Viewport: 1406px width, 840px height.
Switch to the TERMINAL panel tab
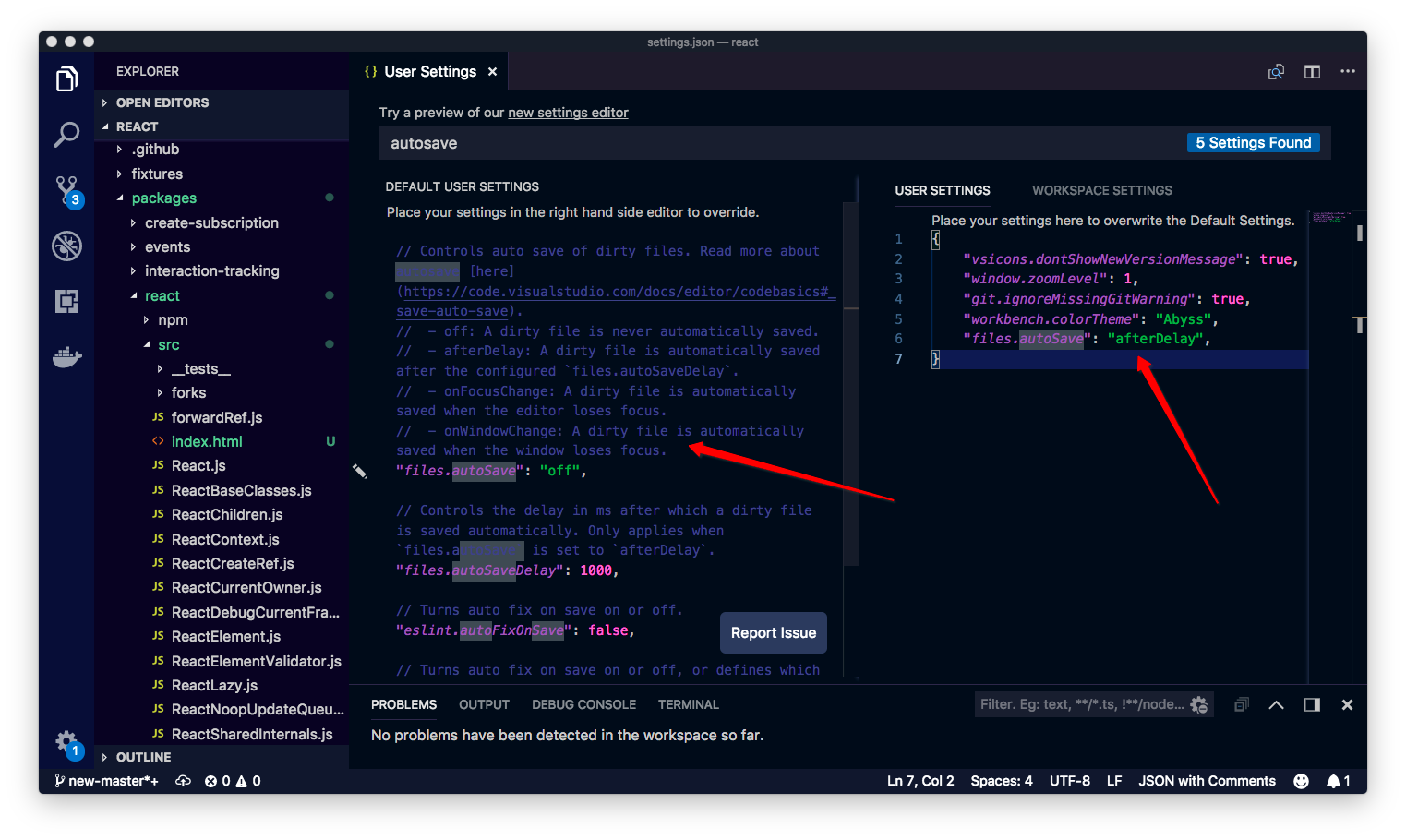(x=688, y=704)
